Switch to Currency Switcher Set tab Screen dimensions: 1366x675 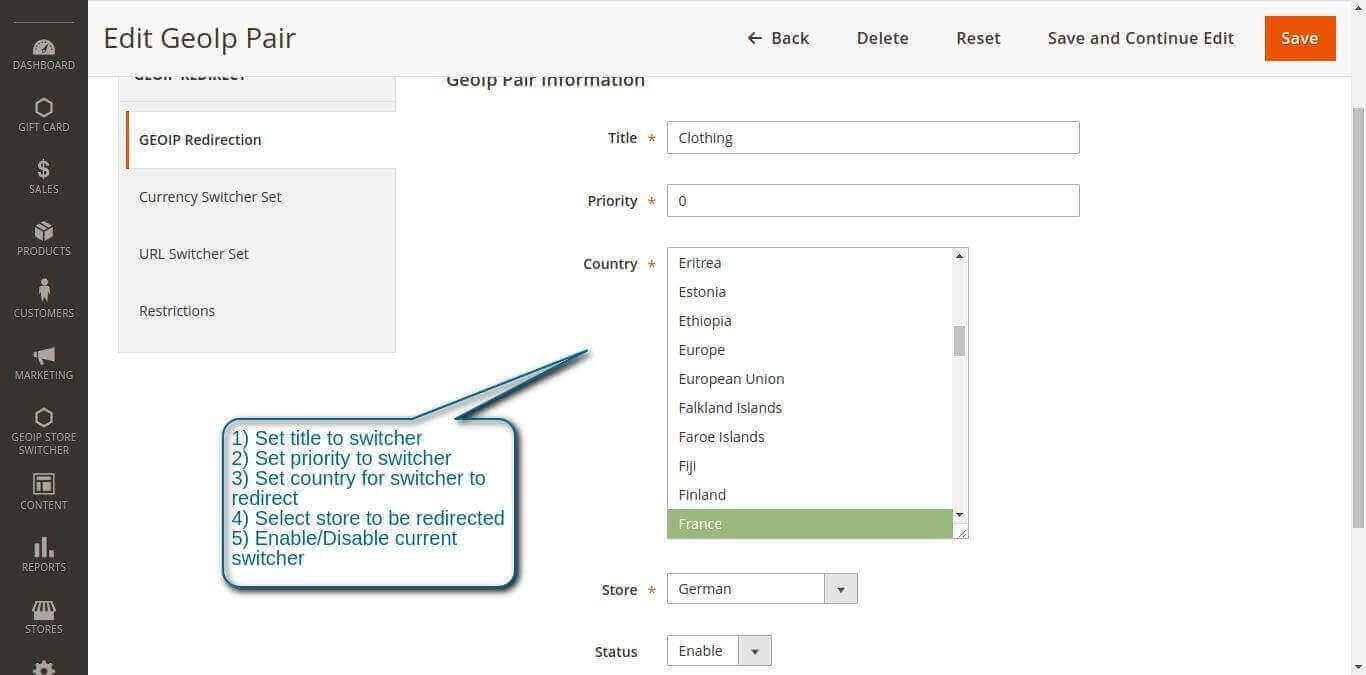[210, 197]
